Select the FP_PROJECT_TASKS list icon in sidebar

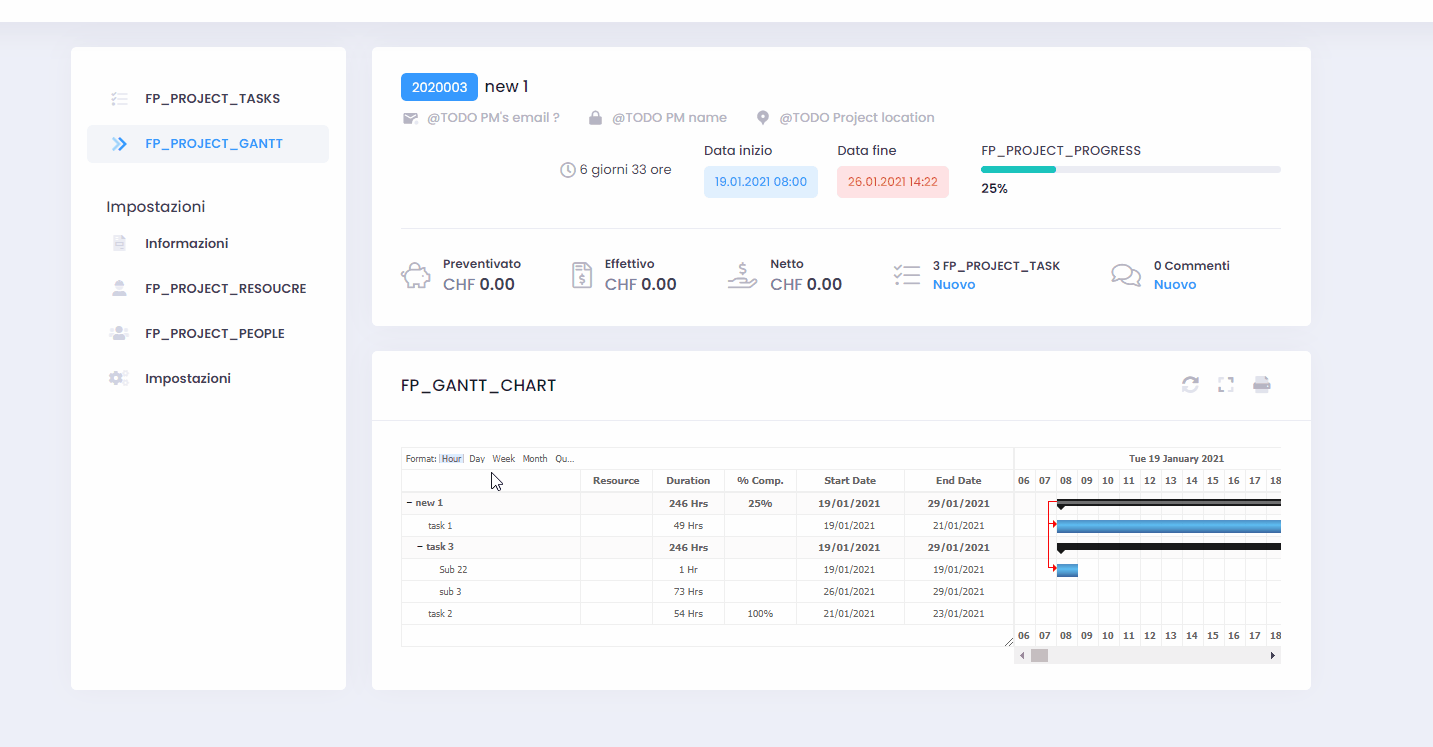(119, 97)
